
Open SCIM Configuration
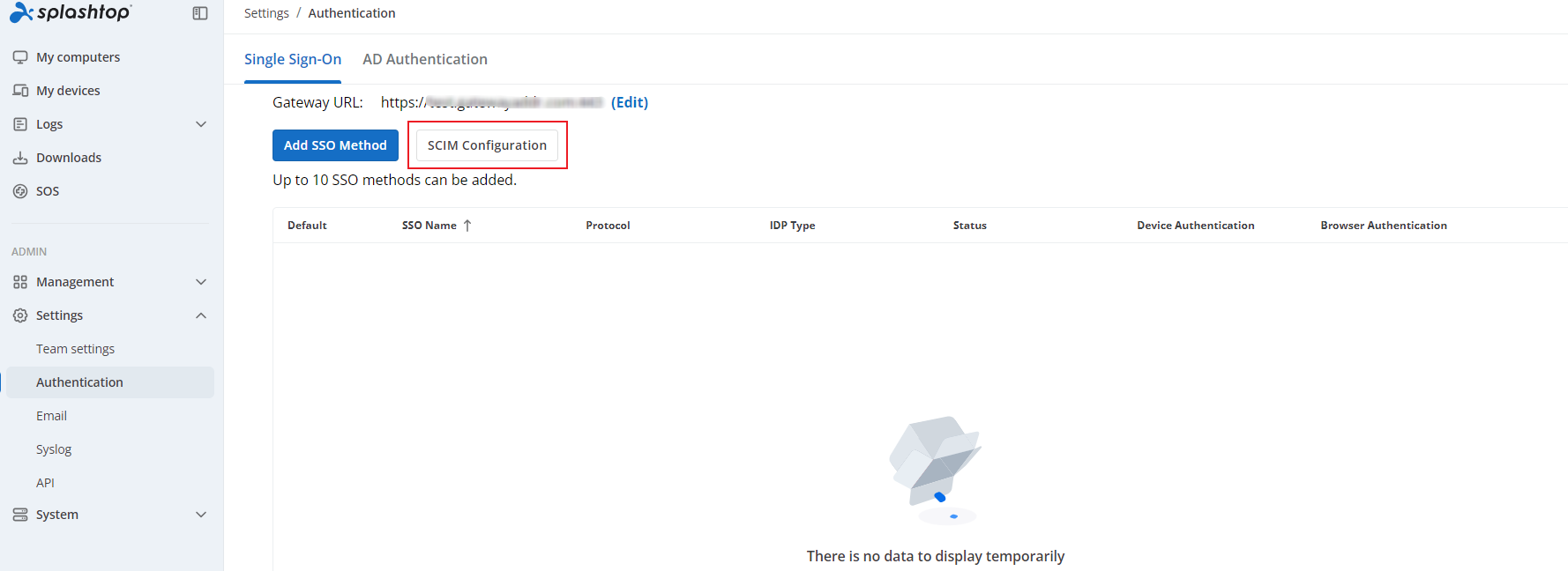point(487,145)
